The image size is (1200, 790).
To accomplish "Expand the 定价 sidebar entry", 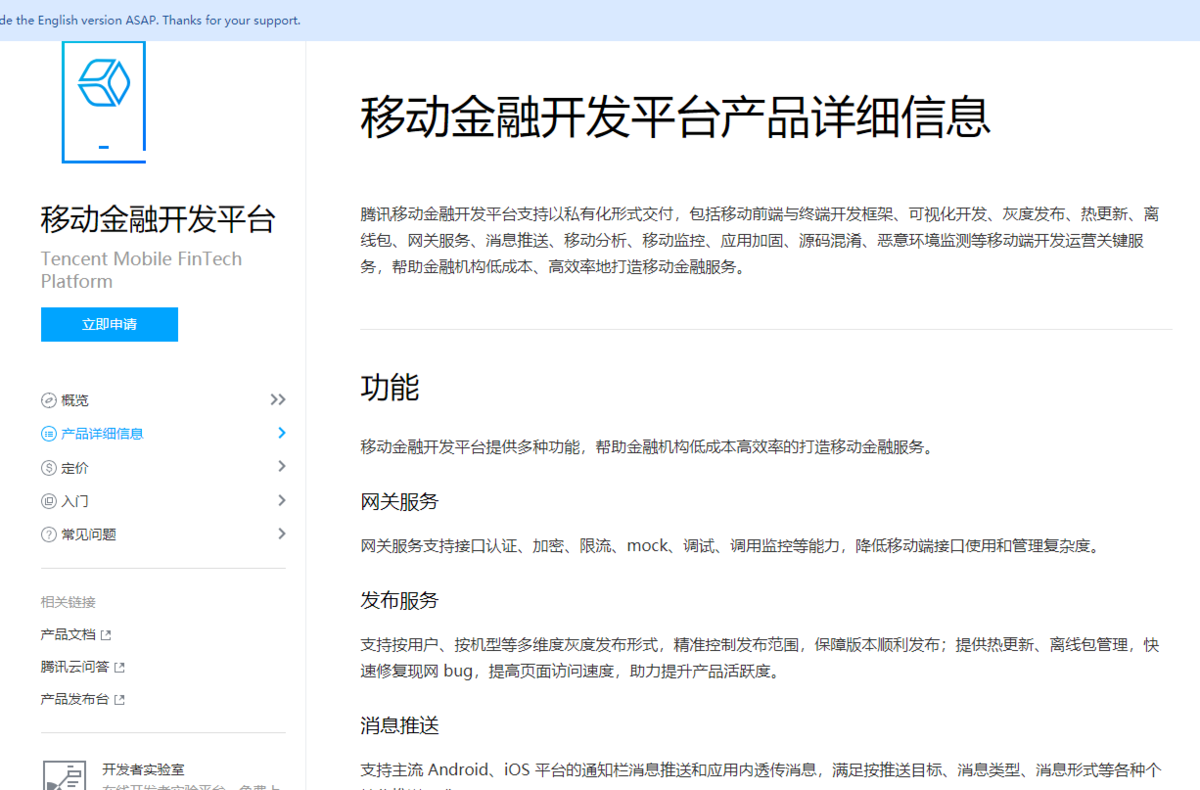I will (x=279, y=466).
